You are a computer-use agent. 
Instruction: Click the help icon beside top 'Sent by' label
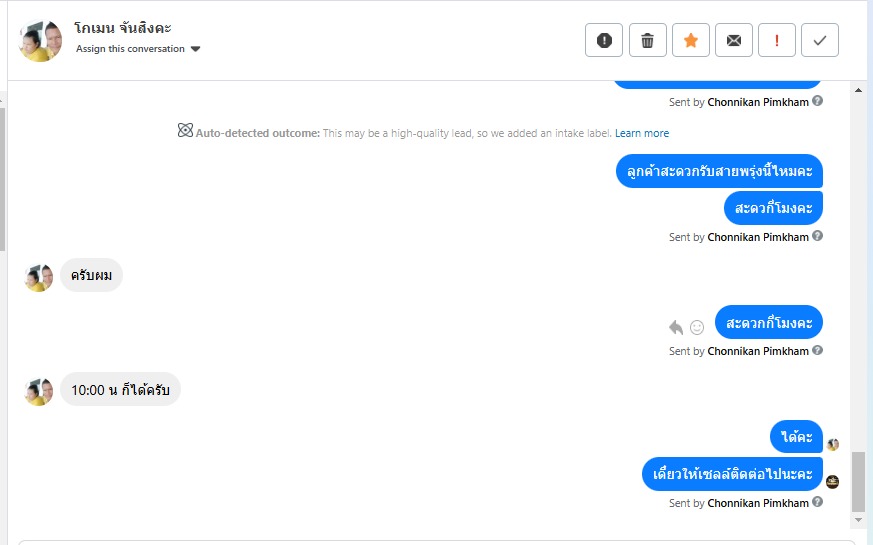point(818,101)
